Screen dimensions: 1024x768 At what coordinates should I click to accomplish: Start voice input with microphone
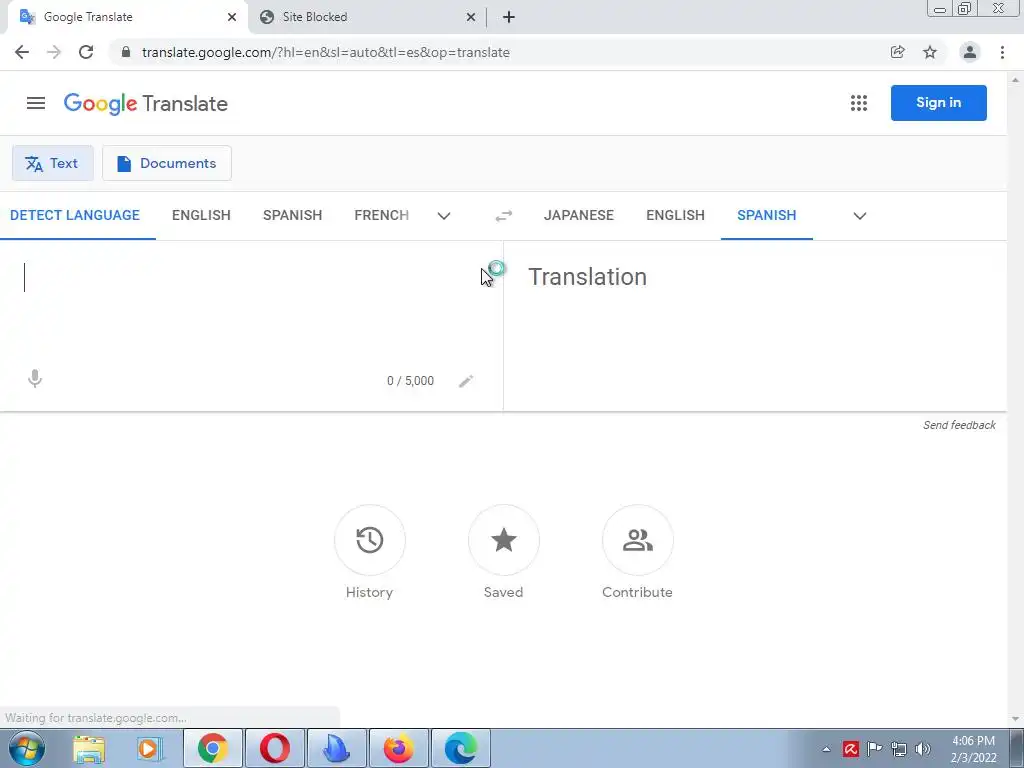click(x=35, y=379)
